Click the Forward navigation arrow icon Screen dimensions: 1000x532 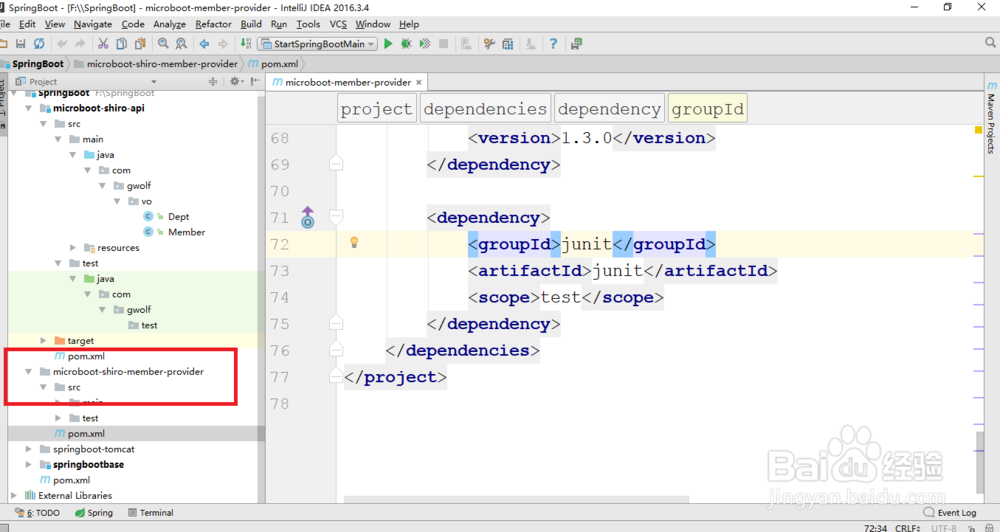pyautogui.click(x=223, y=43)
